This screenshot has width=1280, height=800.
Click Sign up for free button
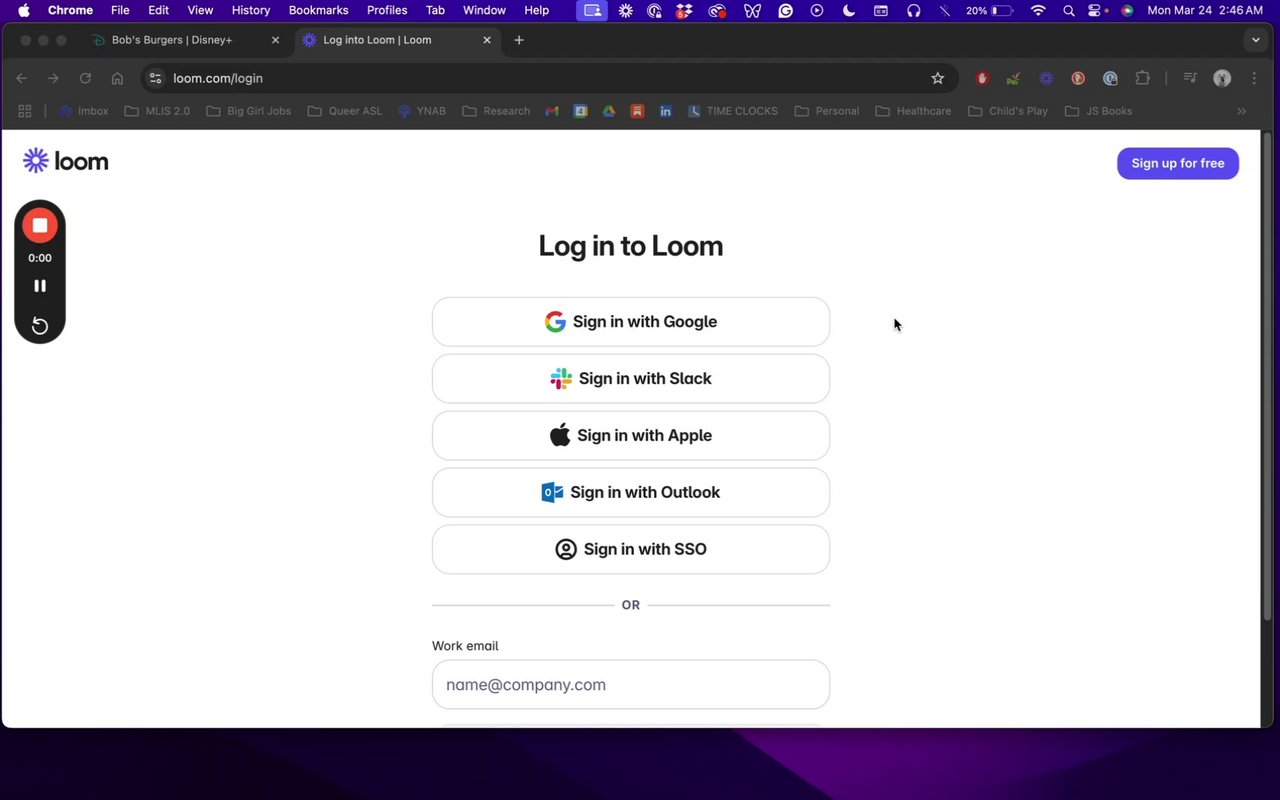[x=1178, y=163]
